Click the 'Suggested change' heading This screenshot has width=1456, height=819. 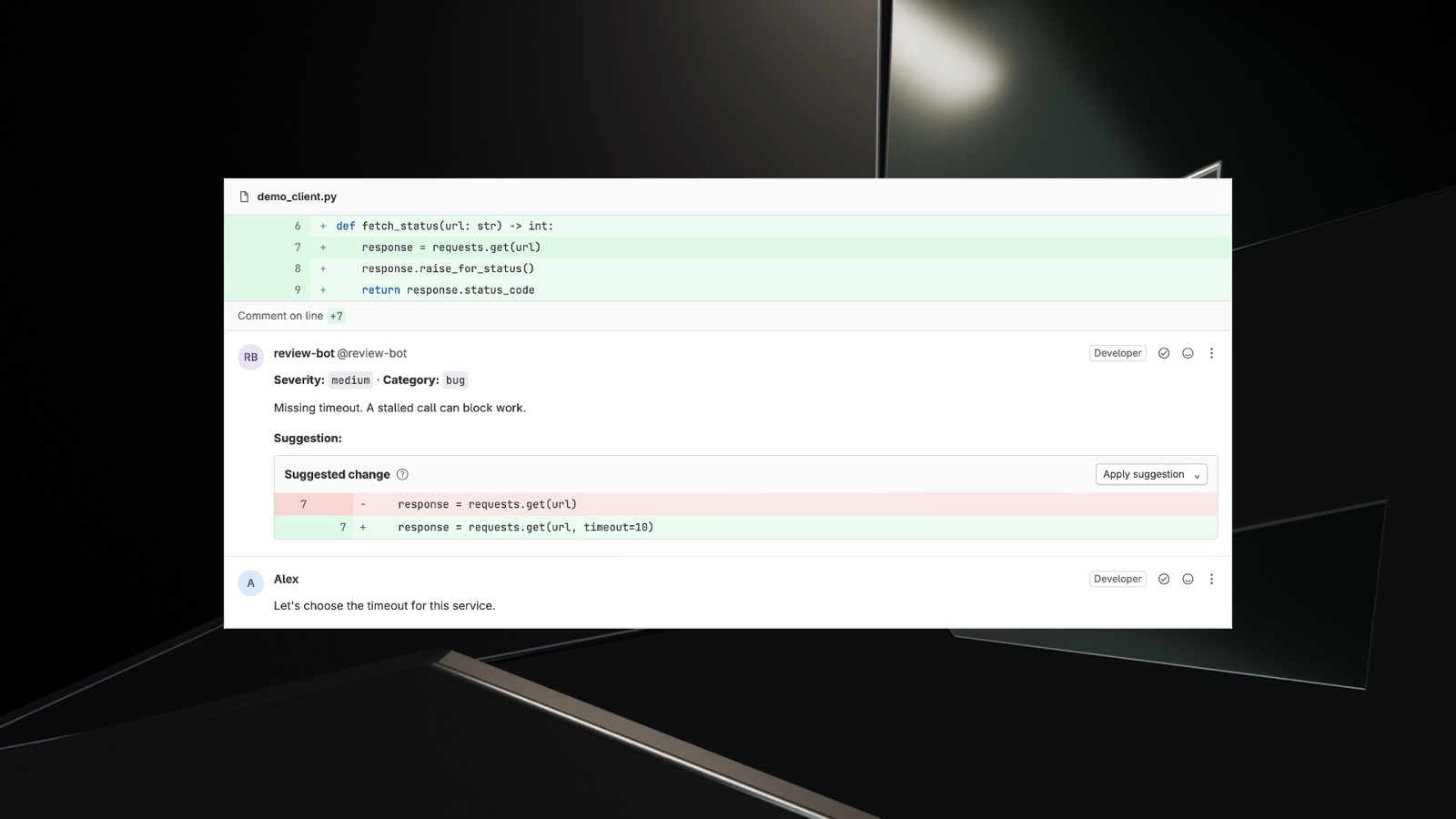[x=337, y=474]
